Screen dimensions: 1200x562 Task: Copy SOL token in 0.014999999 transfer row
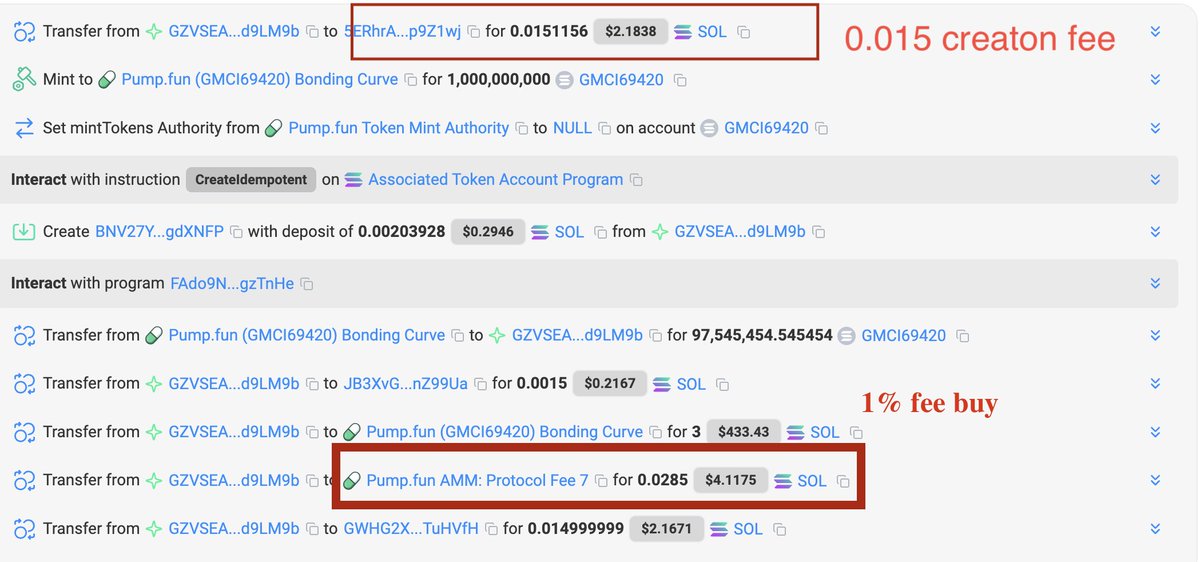[x=779, y=529]
